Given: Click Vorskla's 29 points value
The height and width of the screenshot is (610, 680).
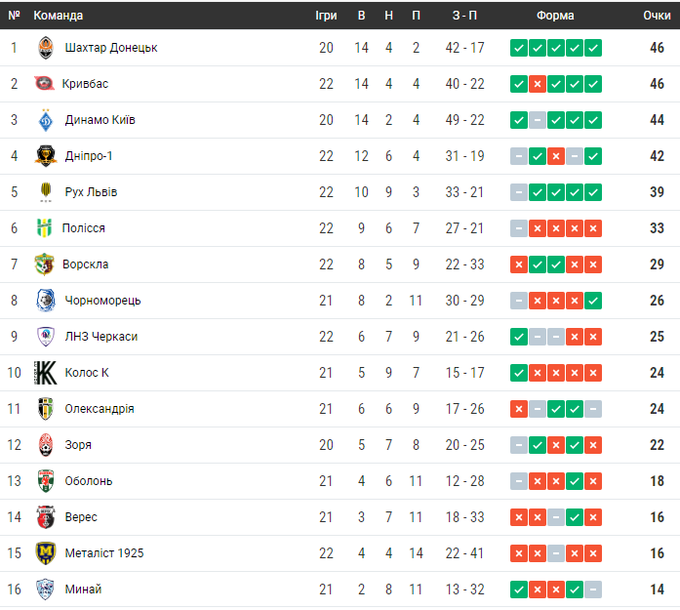Looking at the screenshot, I should pos(656,264).
